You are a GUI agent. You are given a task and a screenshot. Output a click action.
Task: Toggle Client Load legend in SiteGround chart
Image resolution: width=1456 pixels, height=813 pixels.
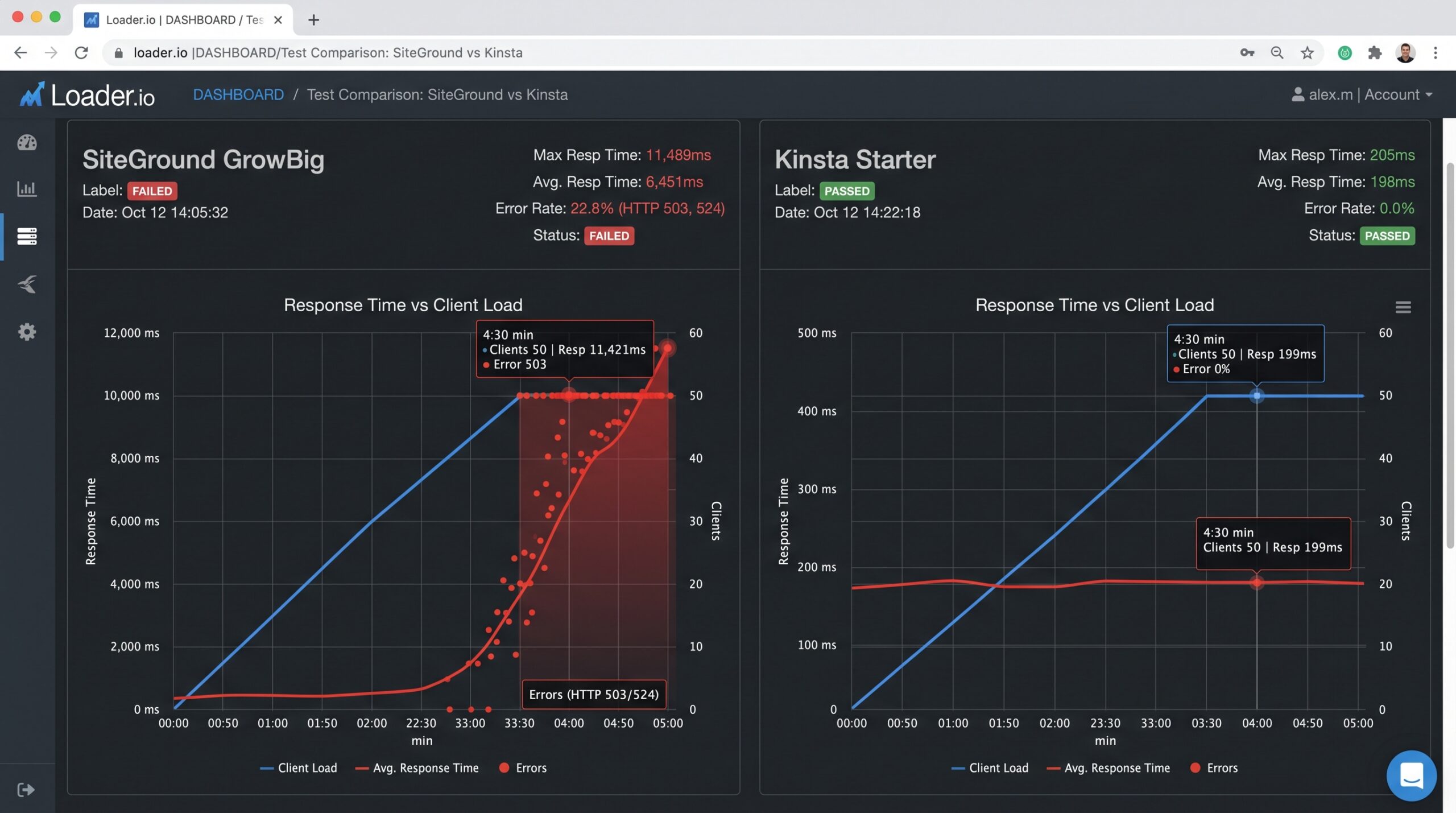click(x=298, y=768)
